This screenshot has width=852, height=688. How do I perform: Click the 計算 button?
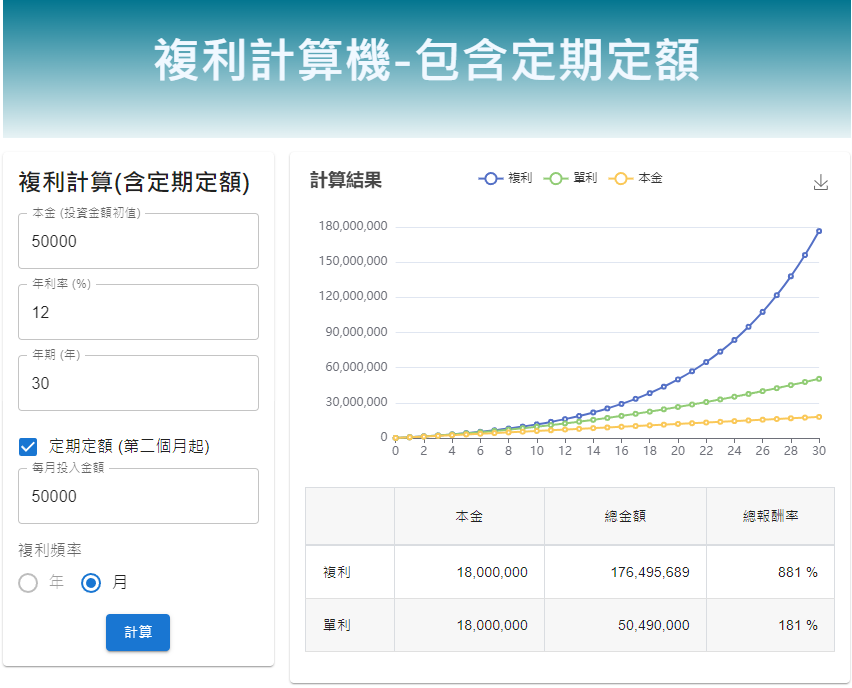pos(138,632)
